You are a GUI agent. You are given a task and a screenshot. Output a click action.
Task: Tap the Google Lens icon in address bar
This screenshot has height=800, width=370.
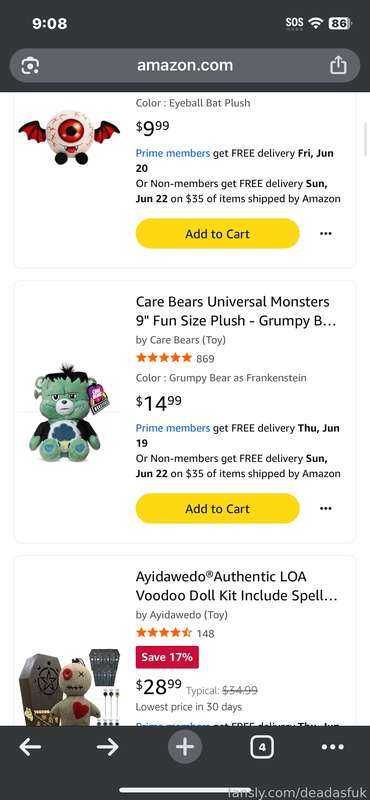(x=30, y=66)
